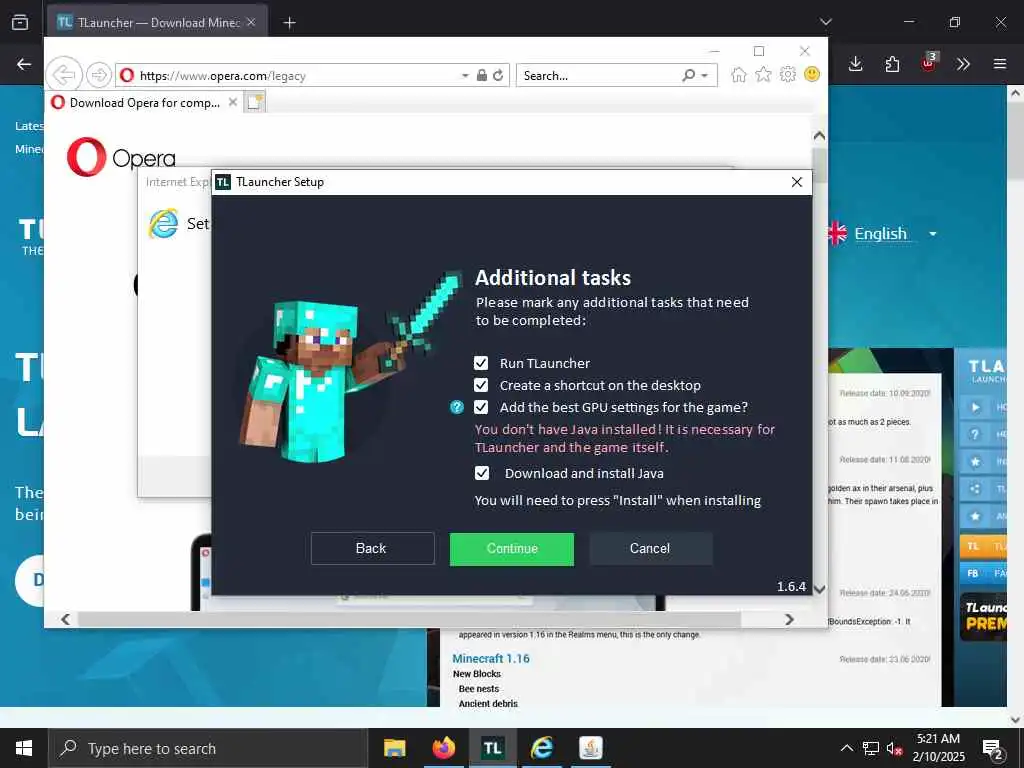Switch to TLauncher taskbar icon
Viewport: 1024px width, 768px height.
click(492, 748)
